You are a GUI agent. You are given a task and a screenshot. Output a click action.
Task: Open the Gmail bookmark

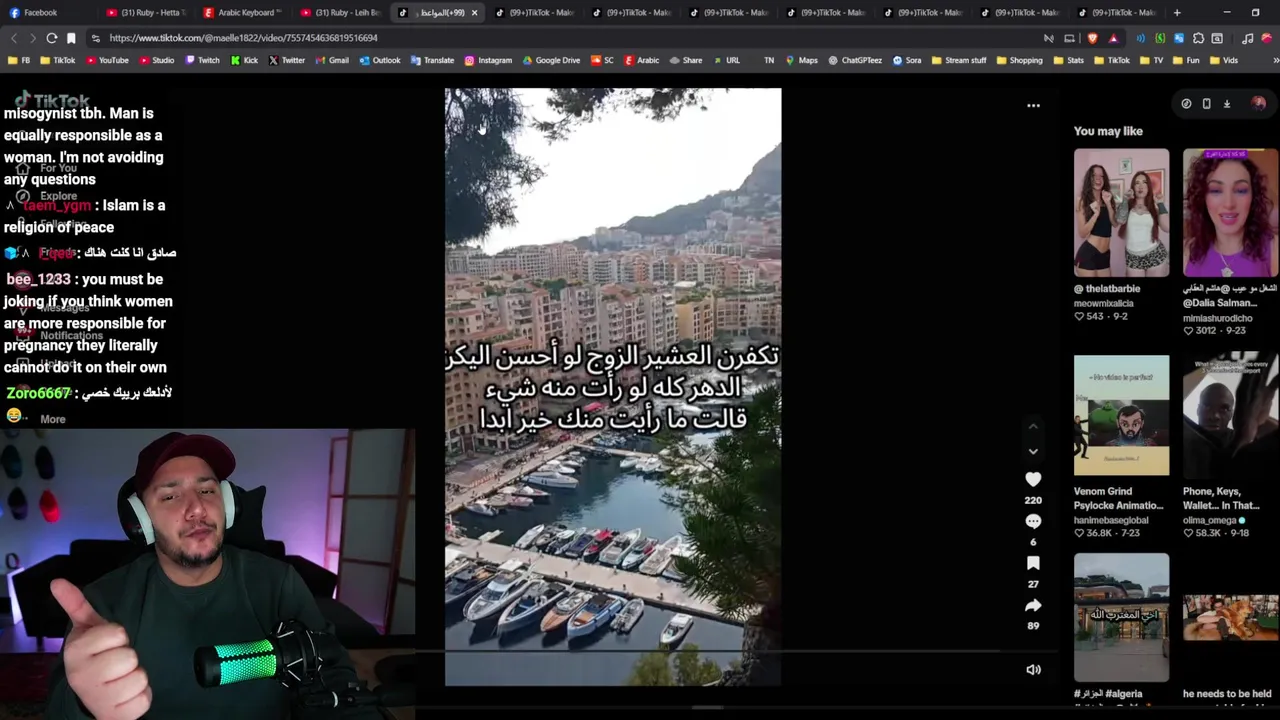(x=332, y=60)
